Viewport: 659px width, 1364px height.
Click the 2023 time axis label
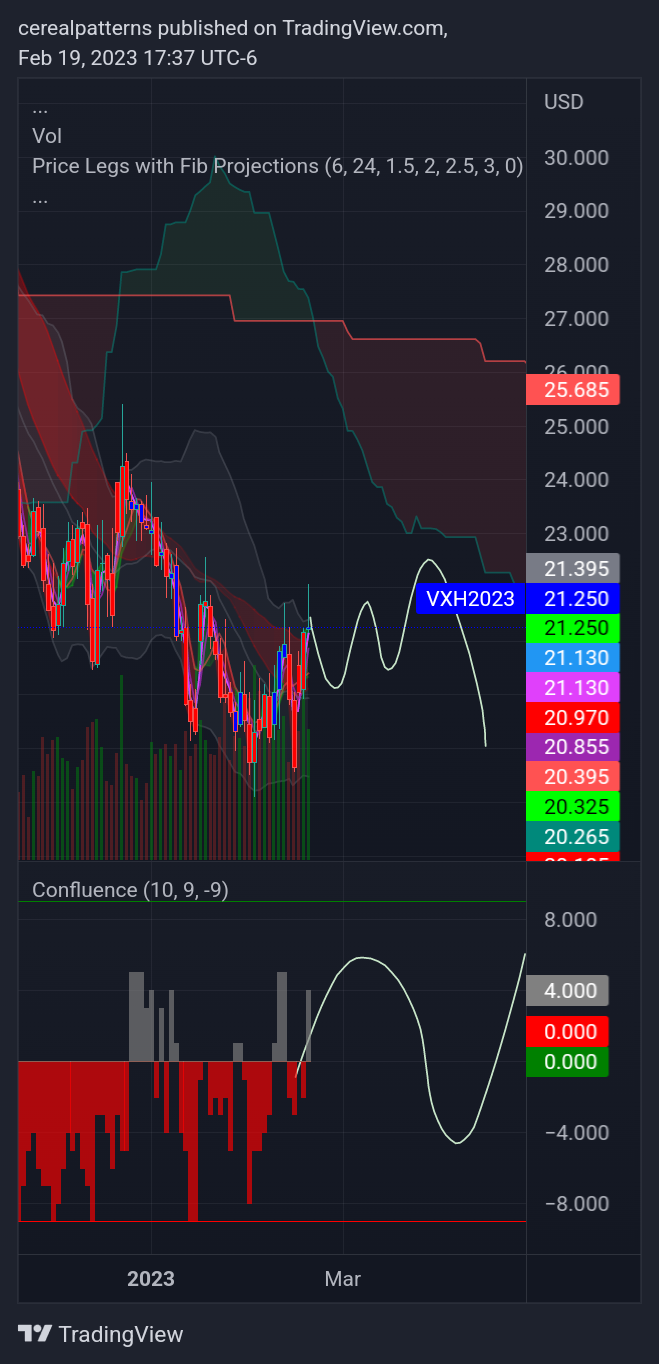pos(151,1279)
